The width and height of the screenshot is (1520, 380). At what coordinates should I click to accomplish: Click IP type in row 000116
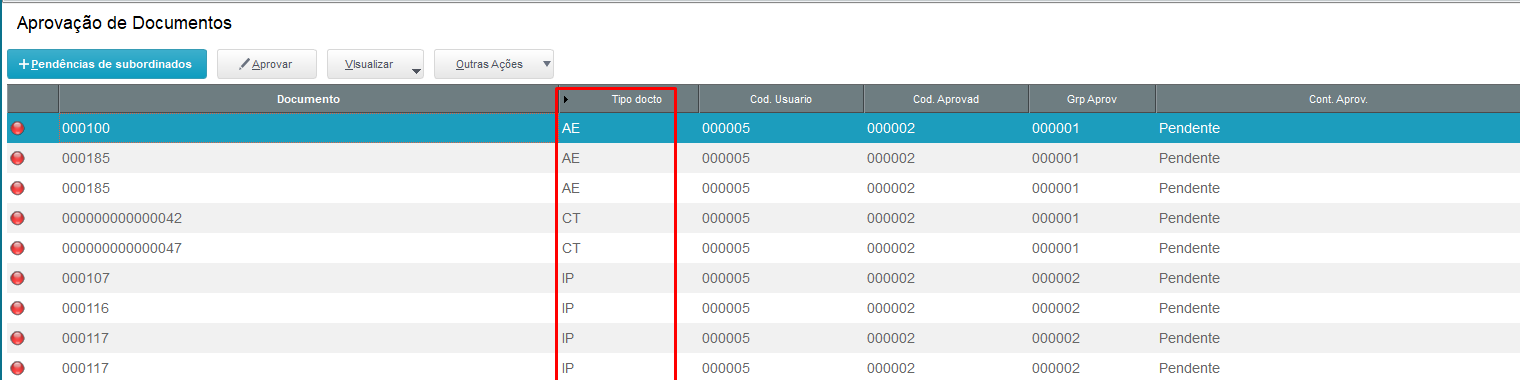click(568, 308)
